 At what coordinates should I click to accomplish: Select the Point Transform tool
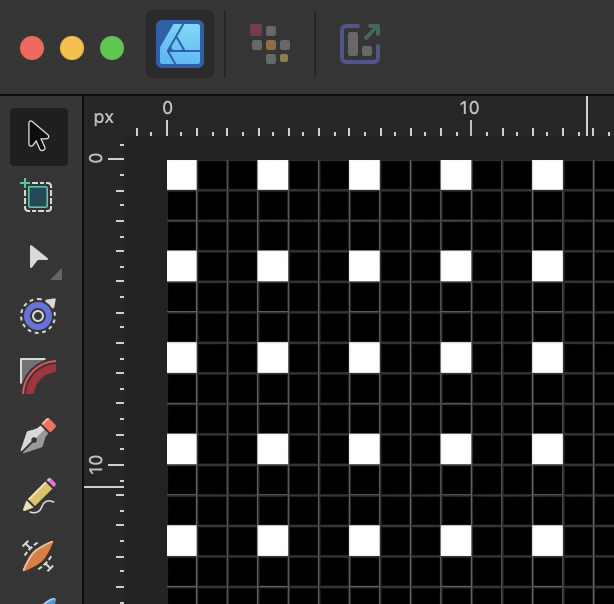click(x=38, y=315)
